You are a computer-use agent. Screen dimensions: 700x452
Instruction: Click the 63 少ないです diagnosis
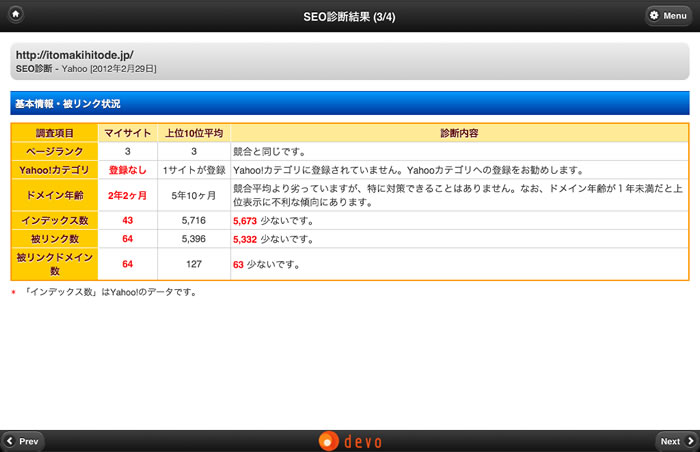pyautogui.click(x=267, y=264)
